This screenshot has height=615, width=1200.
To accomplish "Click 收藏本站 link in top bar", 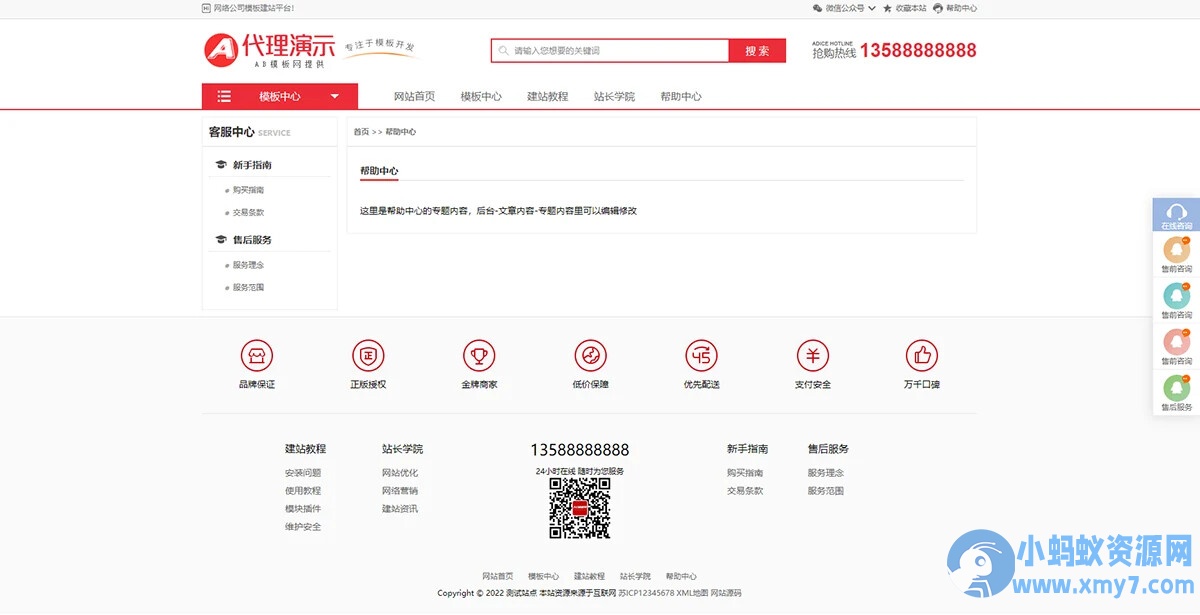I will 911,8.
